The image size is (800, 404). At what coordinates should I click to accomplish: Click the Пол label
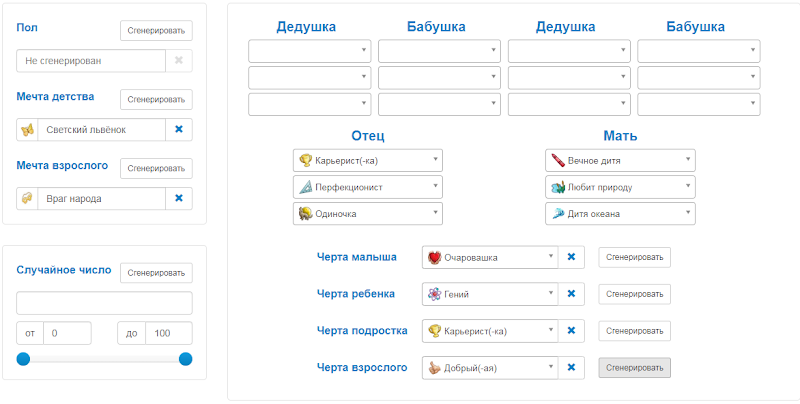click(x=27, y=28)
